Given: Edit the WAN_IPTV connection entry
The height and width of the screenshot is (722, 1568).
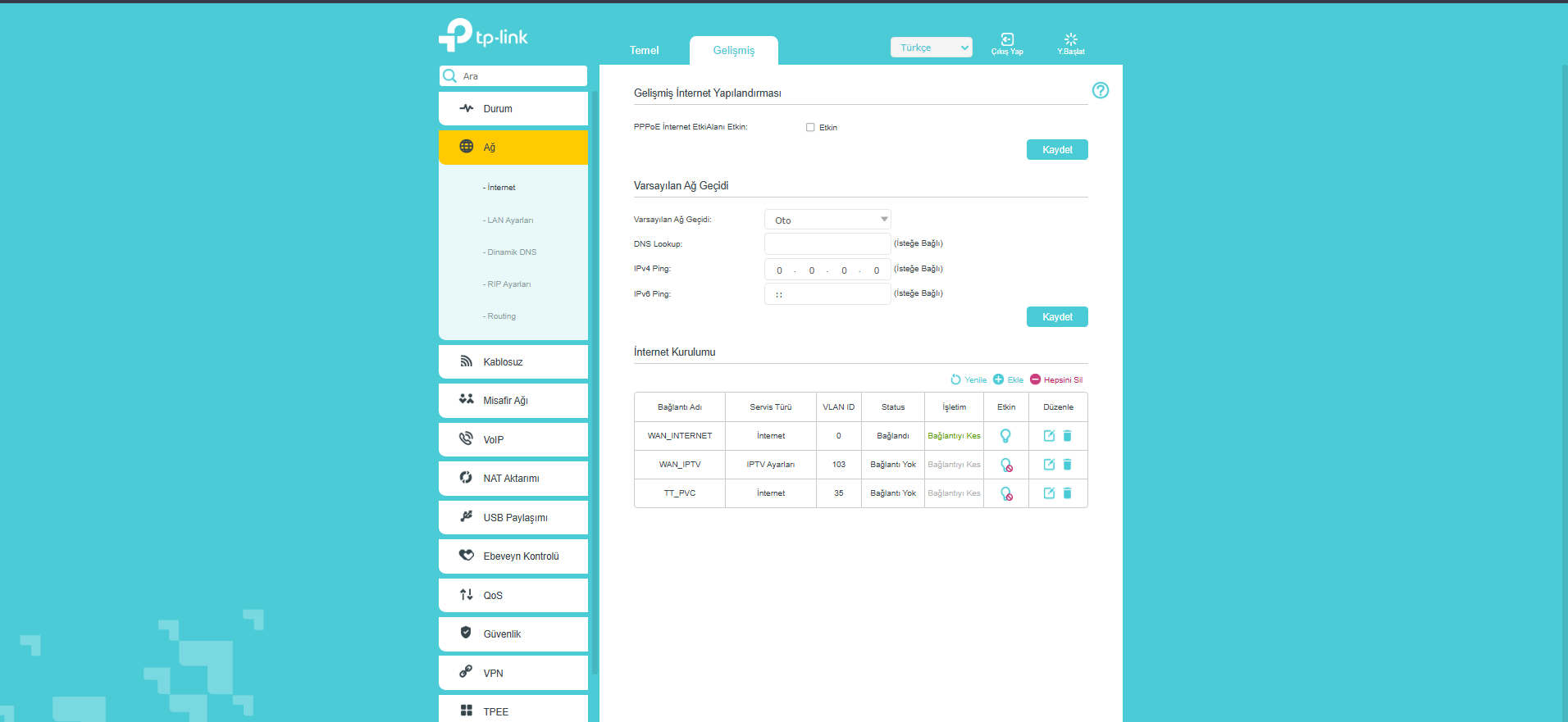Looking at the screenshot, I should [1049, 465].
